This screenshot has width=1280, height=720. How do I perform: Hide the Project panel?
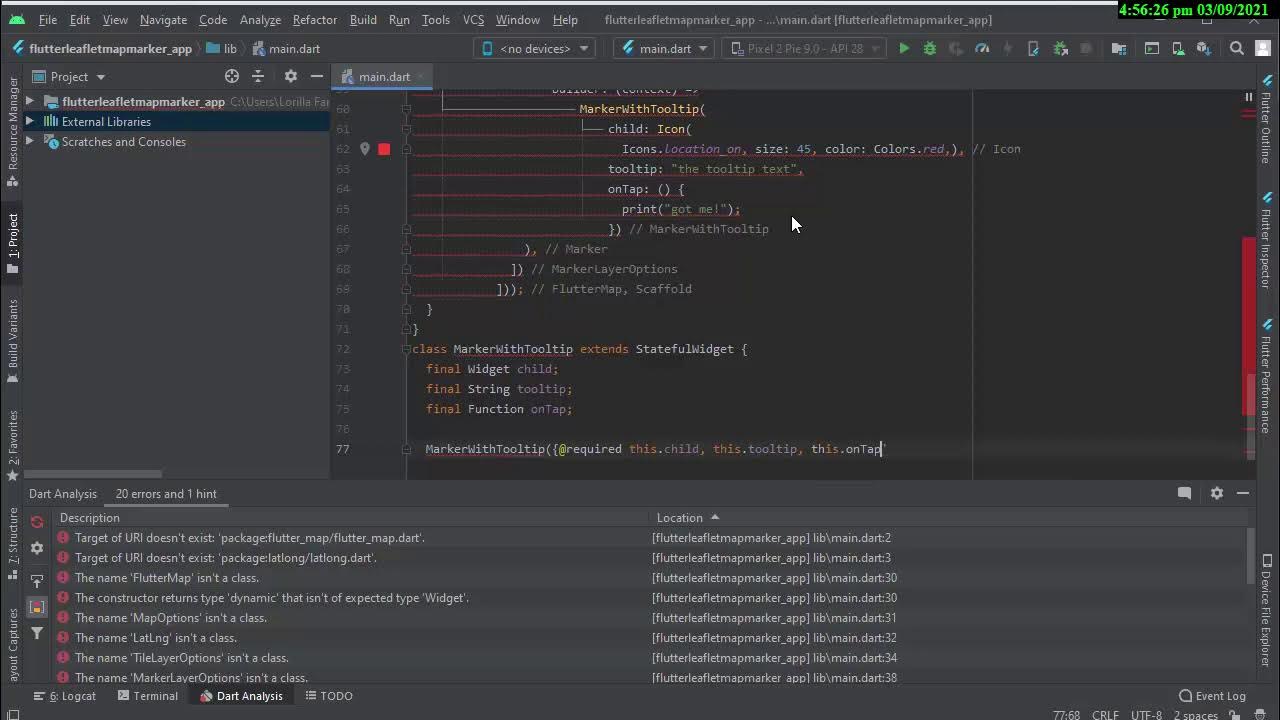[x=317, y=76]
